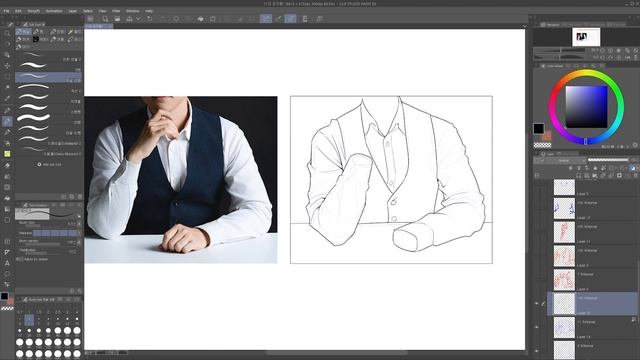Click the Save icon in command bar
Viewport: 640px width, 360px height.
[129, 19]
